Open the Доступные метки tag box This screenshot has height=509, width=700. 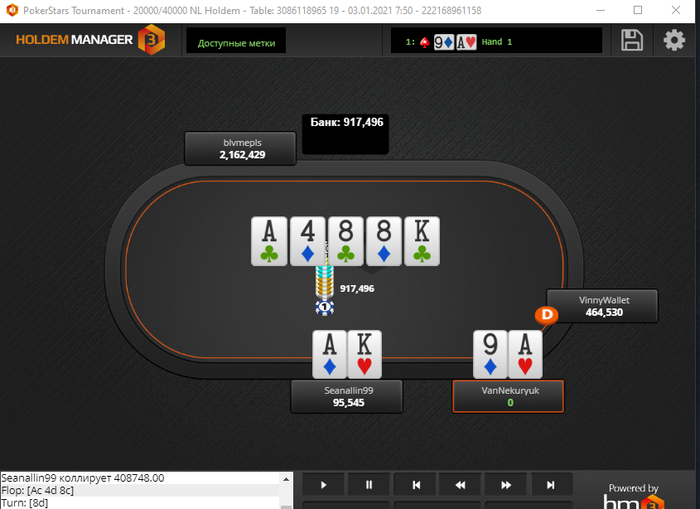(x=236, y=41)
